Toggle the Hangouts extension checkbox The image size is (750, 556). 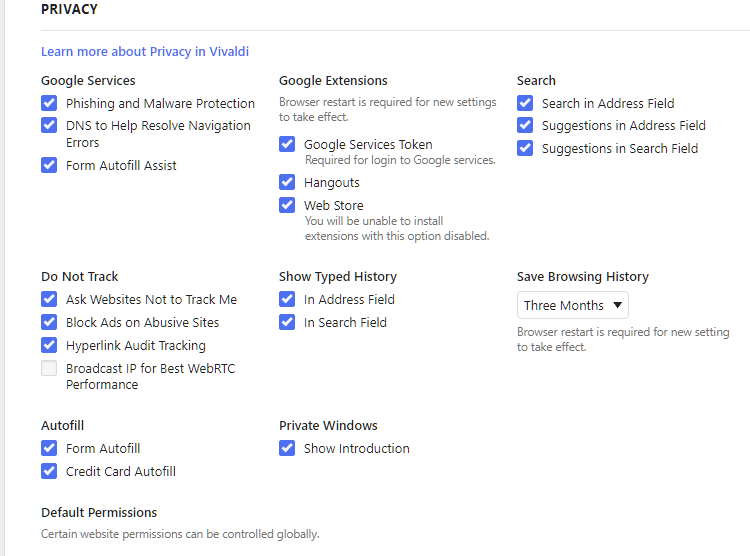(x=287, y=182)
